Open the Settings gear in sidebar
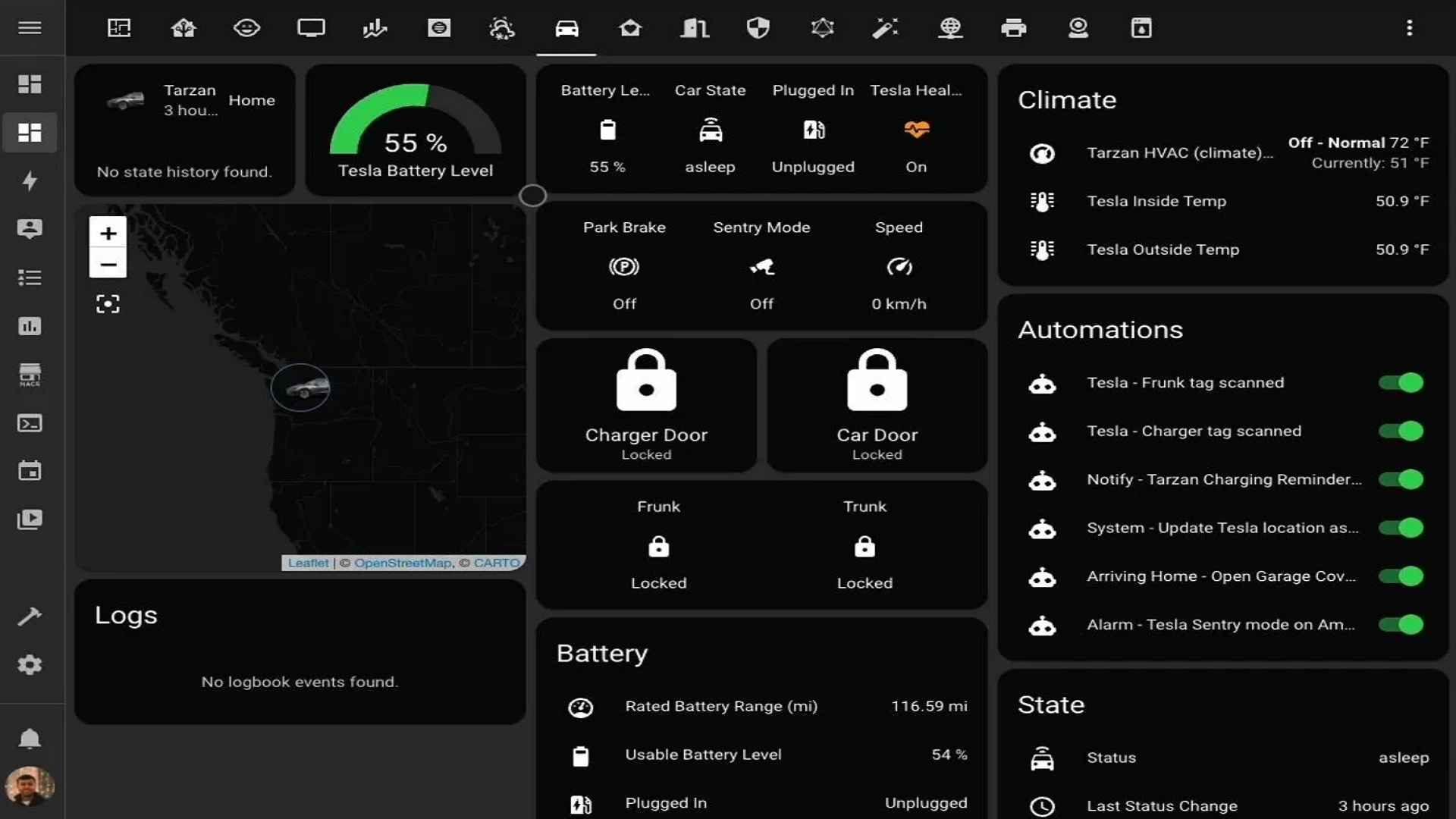1456x819 pixels. (x=30, y=665)
